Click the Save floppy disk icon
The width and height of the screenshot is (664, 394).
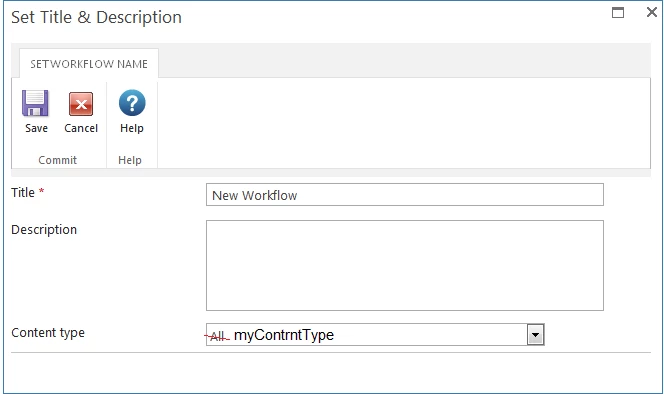(x=35, y=103)
